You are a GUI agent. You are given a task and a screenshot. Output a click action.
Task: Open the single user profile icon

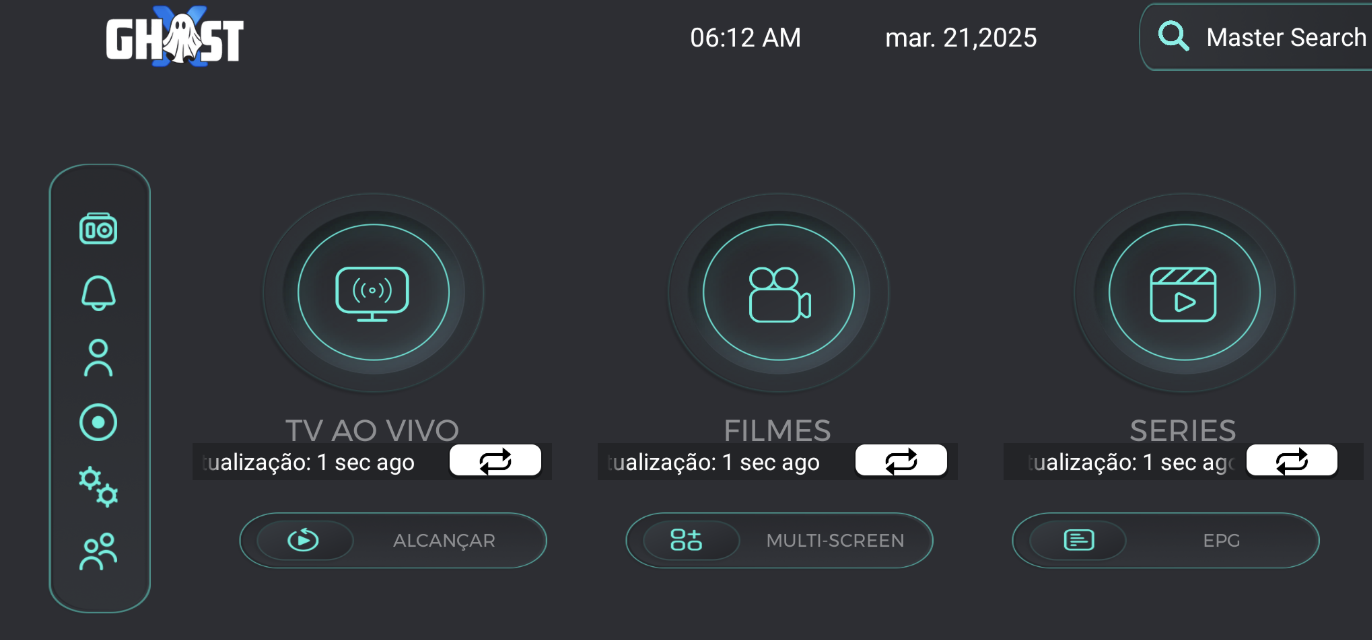(x=98, y=358)
